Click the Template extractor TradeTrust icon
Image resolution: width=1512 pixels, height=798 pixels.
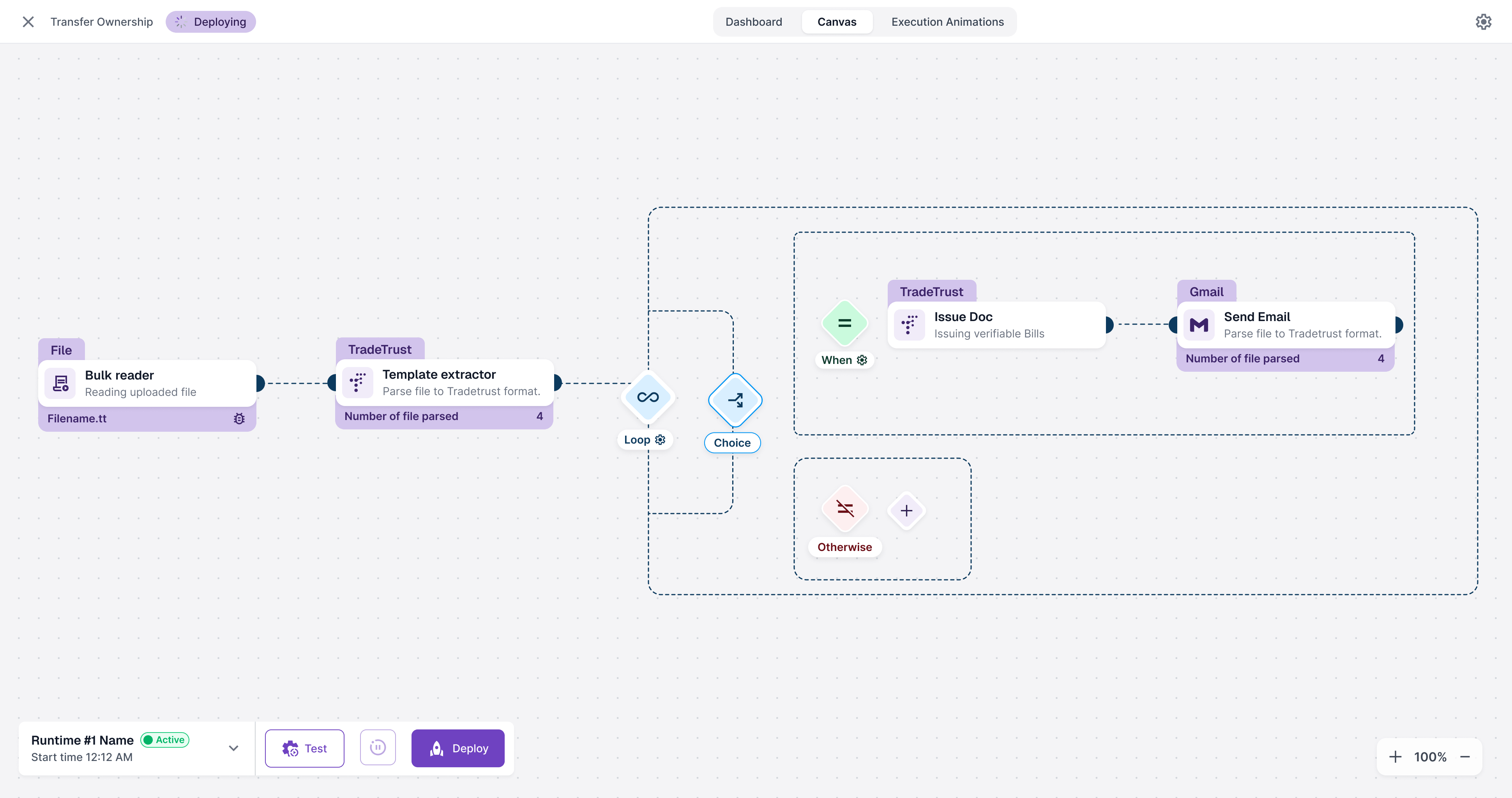tap(357, 383)
